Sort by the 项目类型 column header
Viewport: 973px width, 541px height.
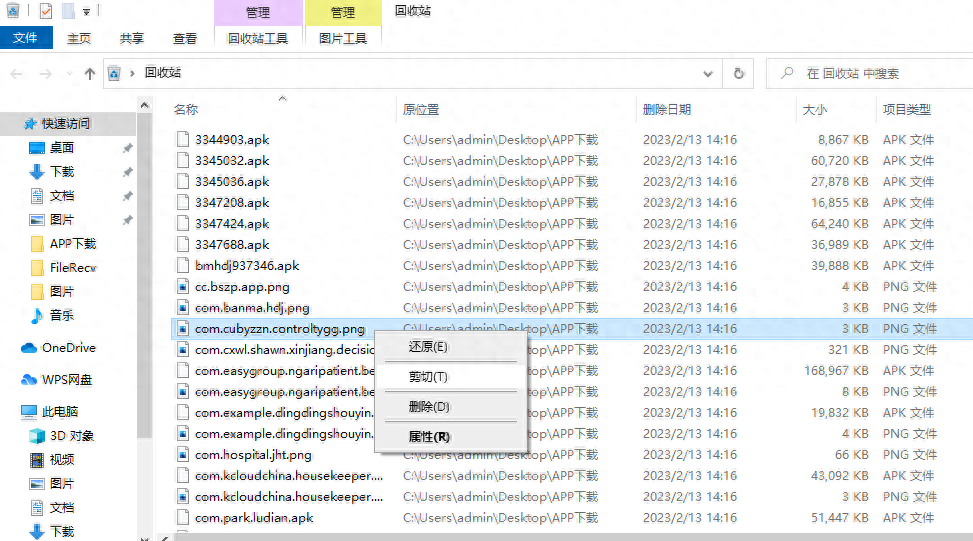pyautogui.click(x=907, y=110)
